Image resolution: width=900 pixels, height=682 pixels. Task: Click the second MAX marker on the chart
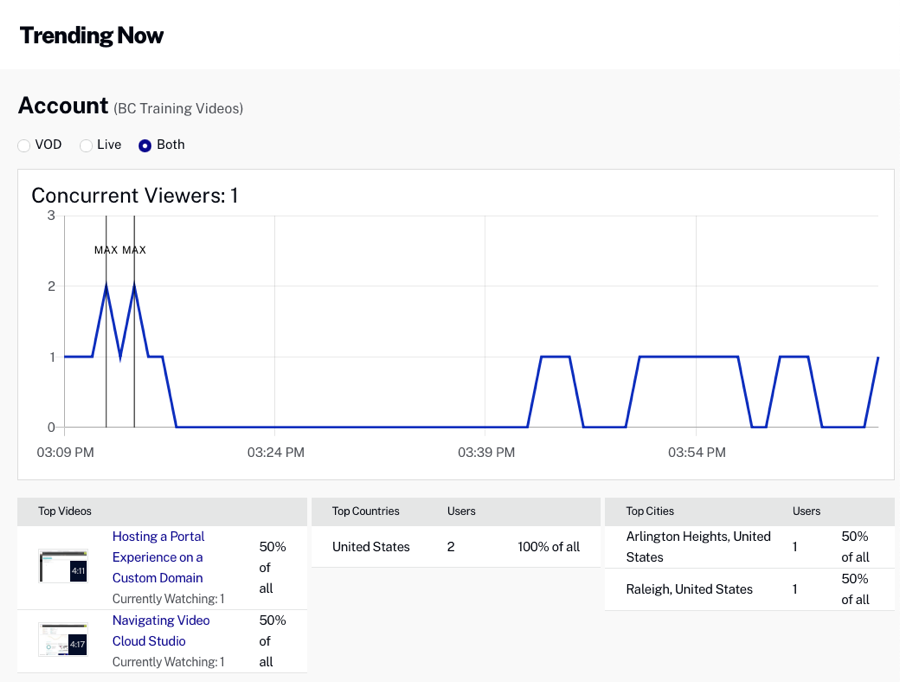click(x=134, y=250)
